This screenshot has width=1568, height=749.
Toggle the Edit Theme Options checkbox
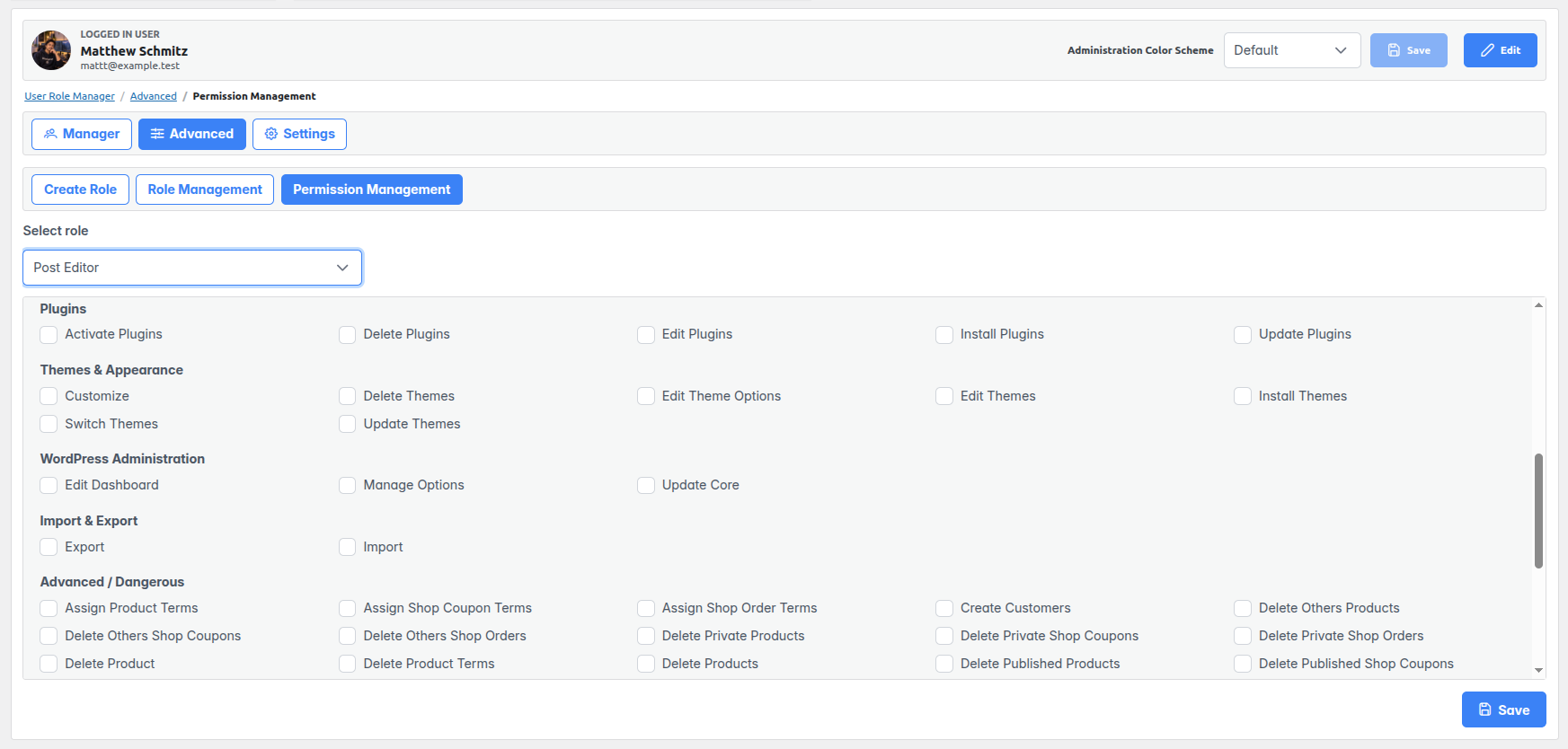(x=646, y=396)
